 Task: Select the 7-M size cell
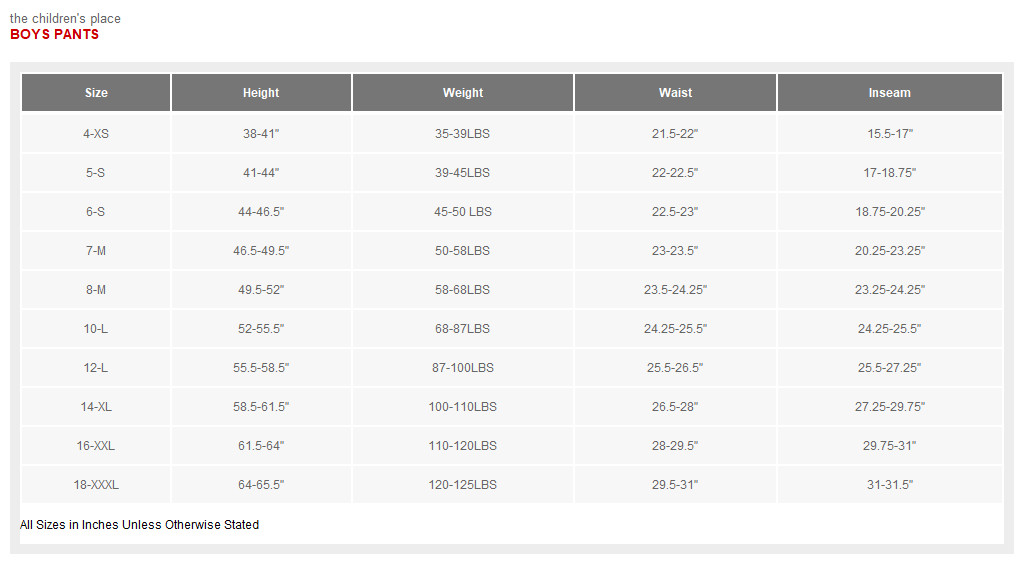click(96, 251)
